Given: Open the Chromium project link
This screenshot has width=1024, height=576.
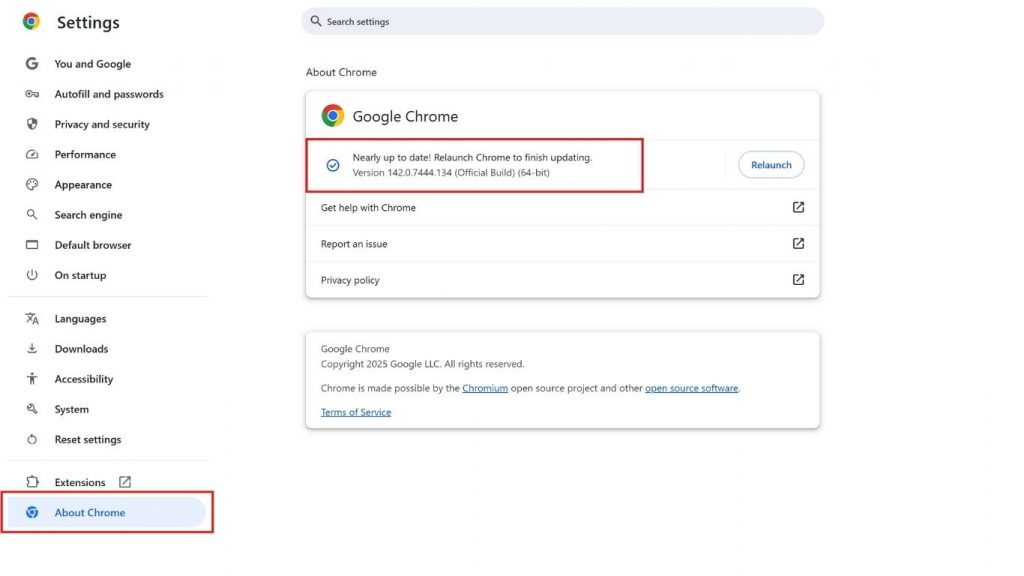Looking at the screenshot, I should point(485,388).
